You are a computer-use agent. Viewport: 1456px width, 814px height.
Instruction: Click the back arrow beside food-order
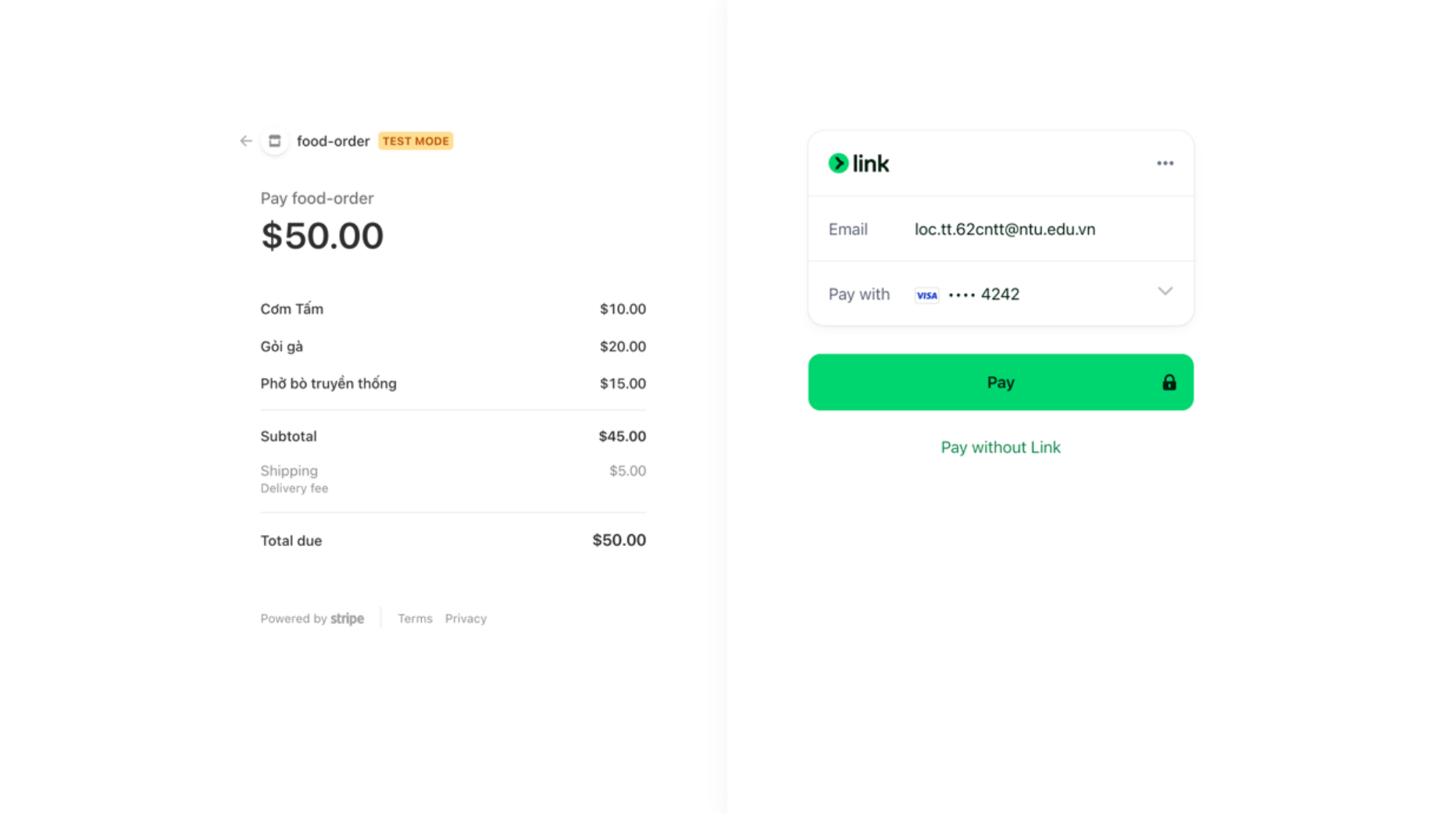point(246,141)
